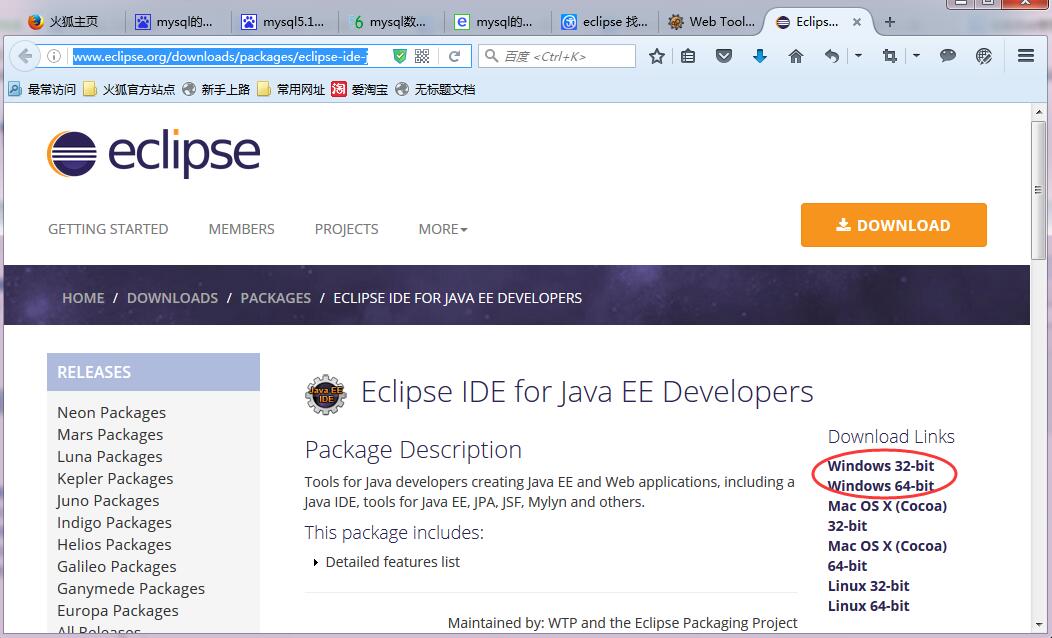This screenshot has height=638, width=1052.
Task: Open Helios Packages release
Action: 114,545
